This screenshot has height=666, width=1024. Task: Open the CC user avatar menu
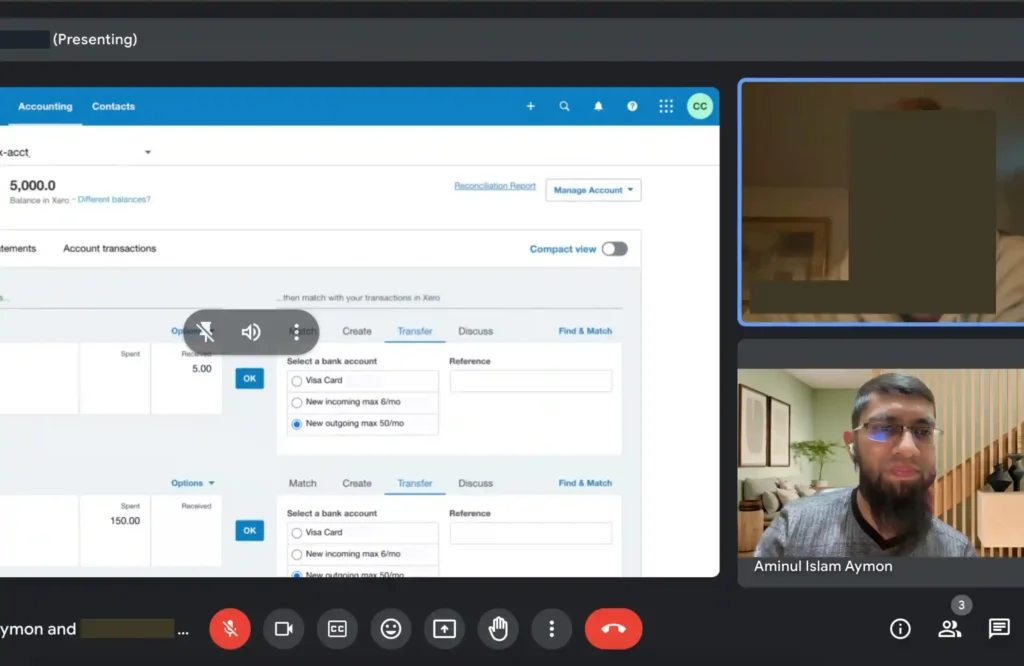[700, 106]
